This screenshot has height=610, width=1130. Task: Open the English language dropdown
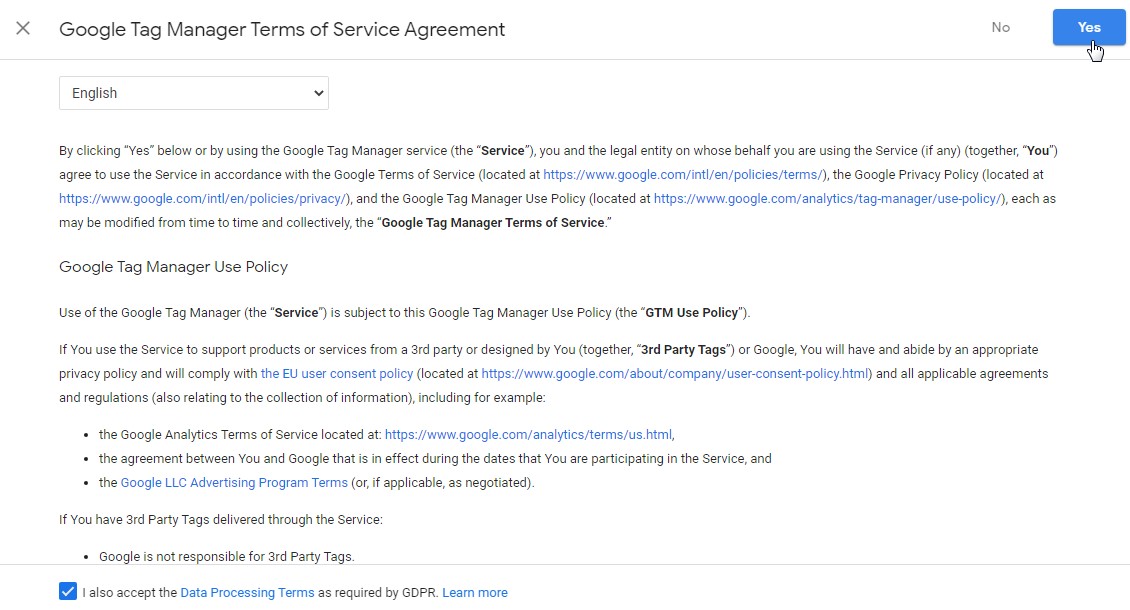click(x=194, y=93)
